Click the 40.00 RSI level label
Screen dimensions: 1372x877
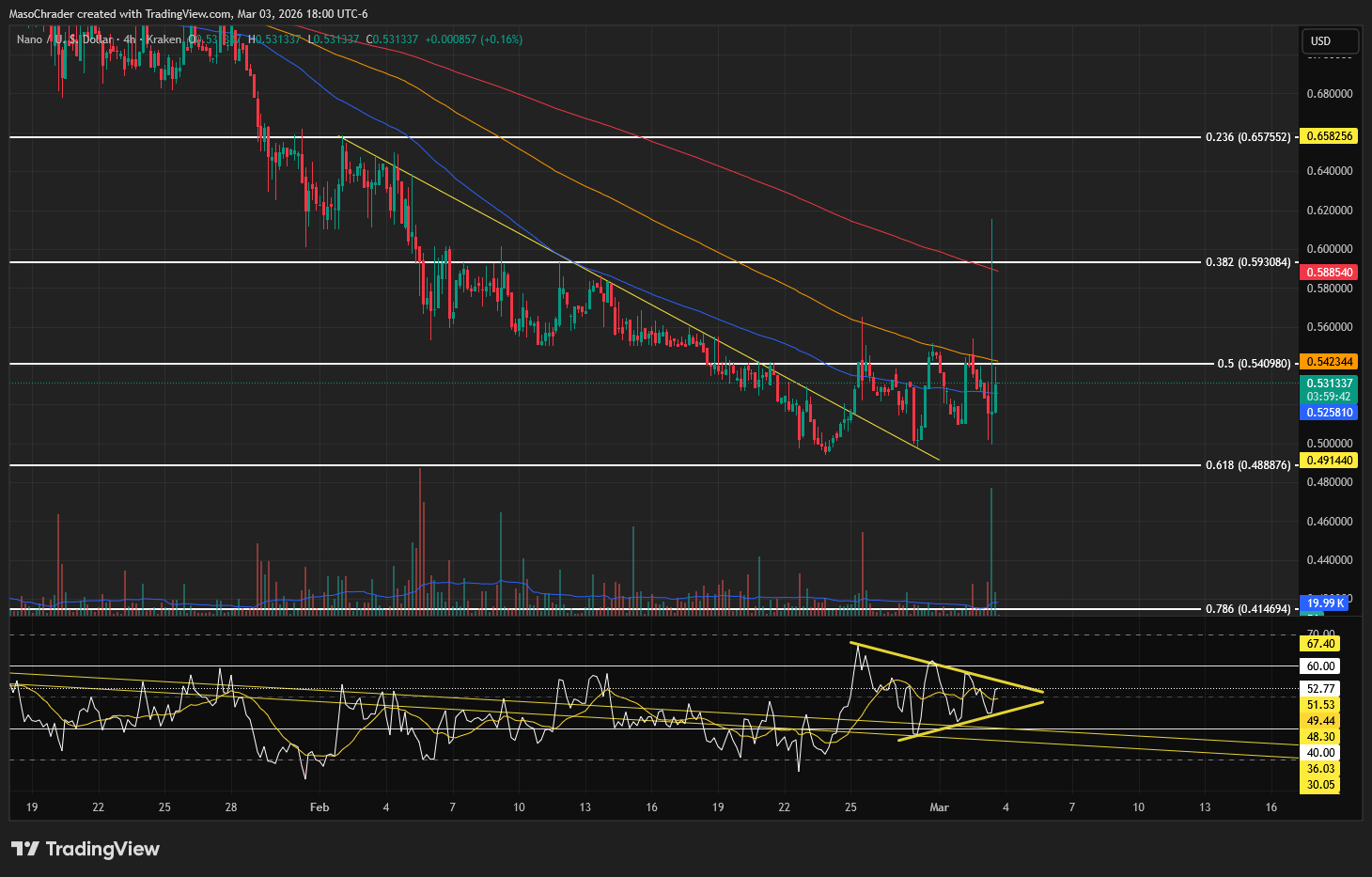point(1320,753)
